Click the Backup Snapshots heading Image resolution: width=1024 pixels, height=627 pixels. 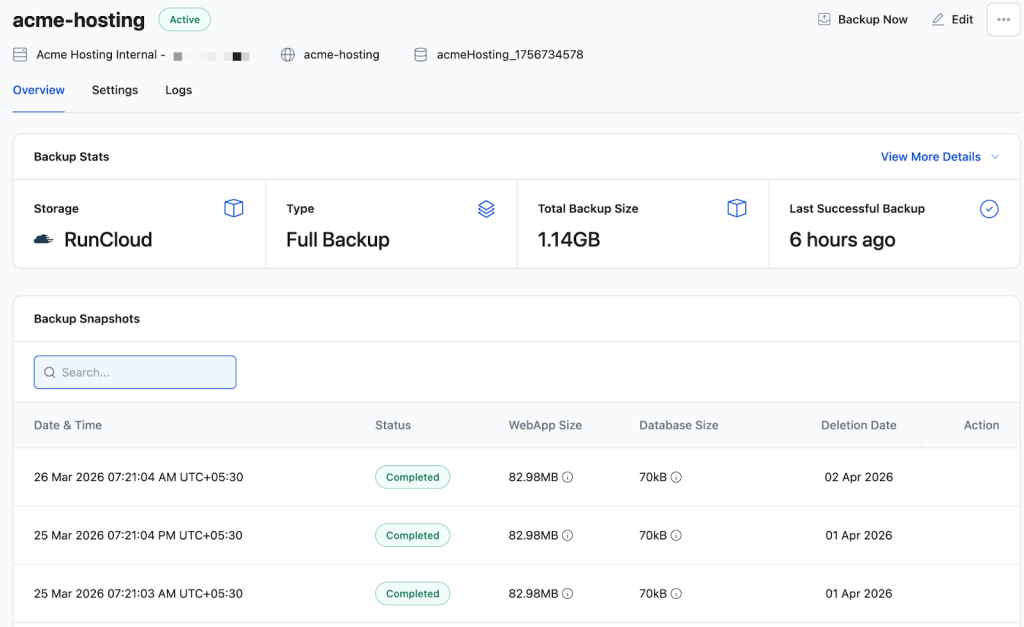[x=87, y=319]
